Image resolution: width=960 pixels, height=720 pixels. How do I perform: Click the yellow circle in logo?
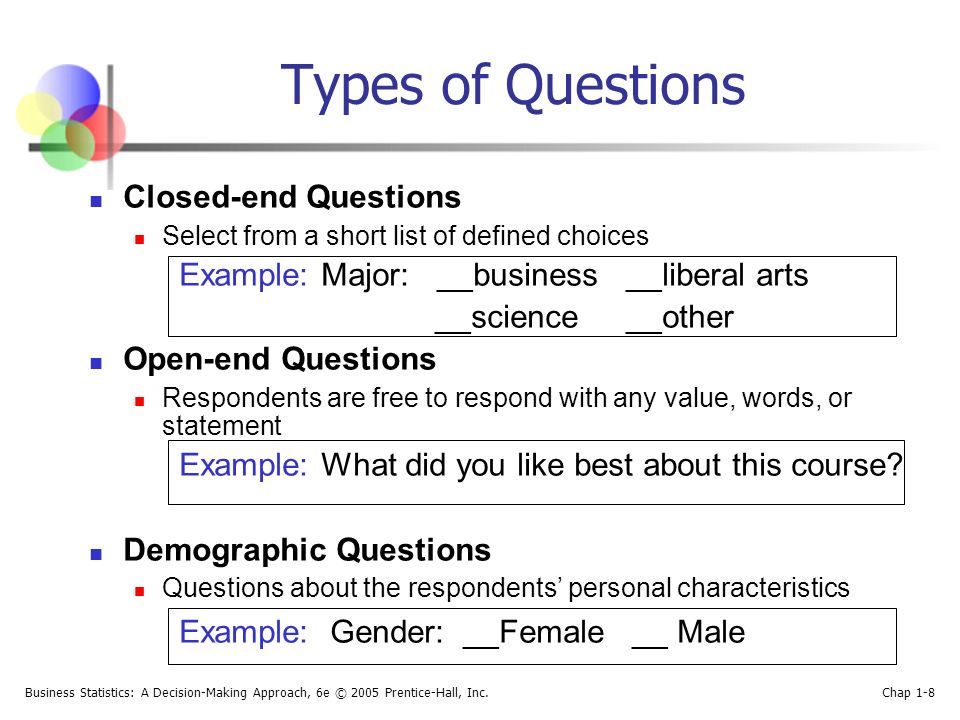click(x=39, y=113)
